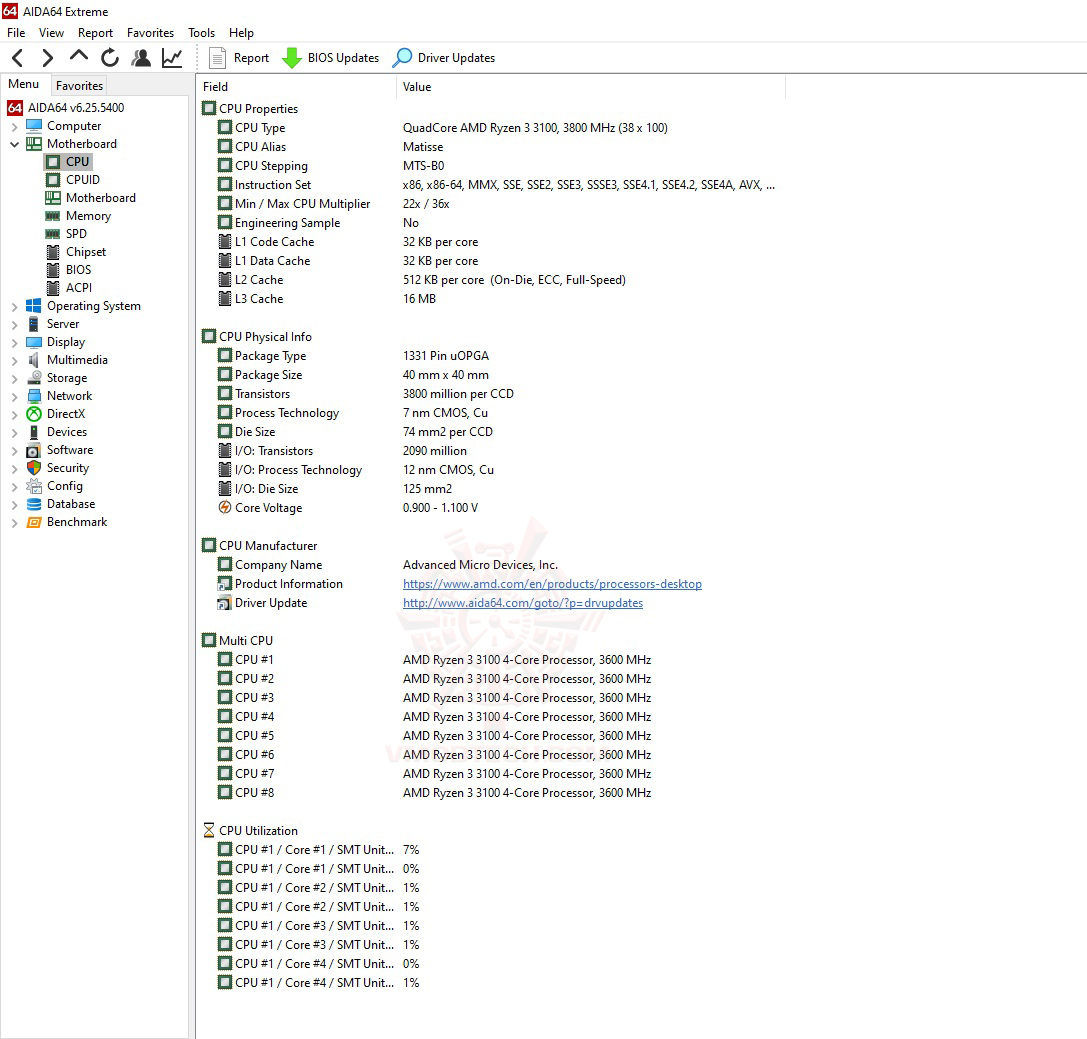Click the Database icon in tree
The image size is (1087, 1039).
[x=34, y=505]
